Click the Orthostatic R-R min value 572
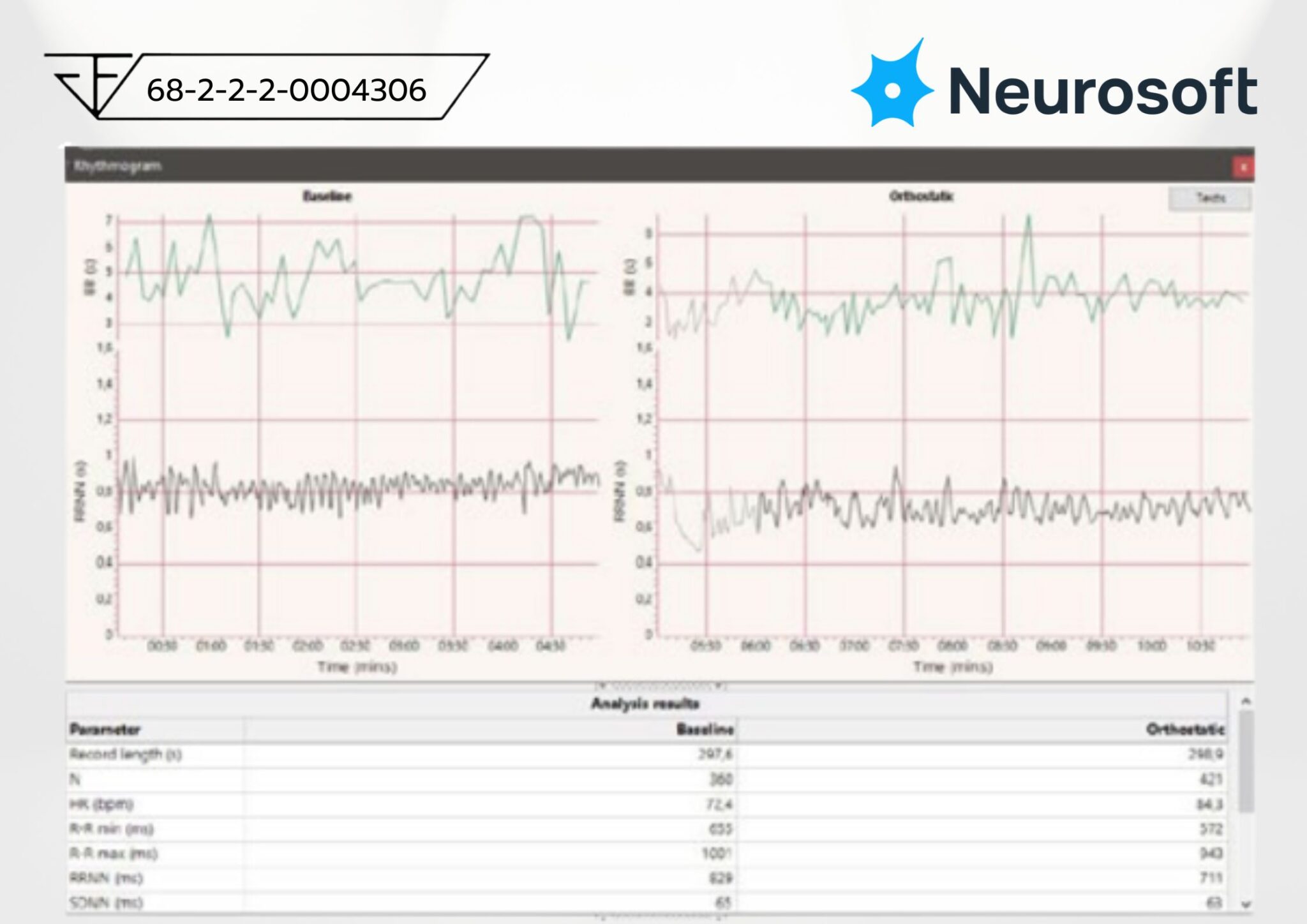Viewport: 1307px width, 924px height. [x=1211, y=829]
